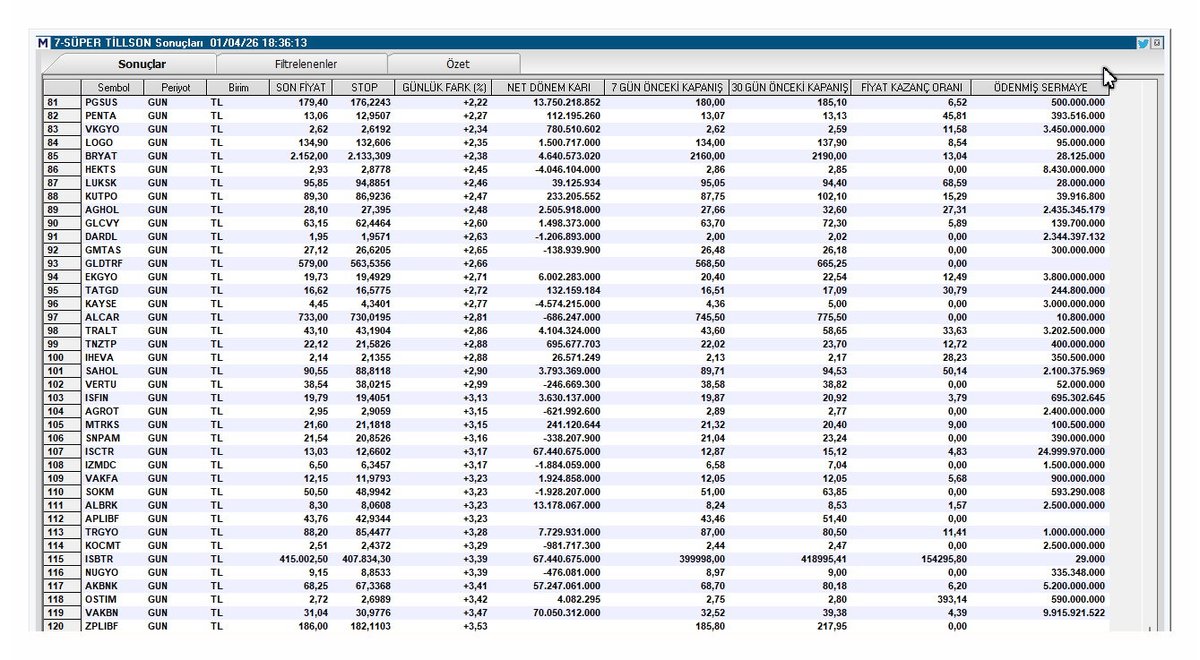Open the Filtrelenenler tab

tap(305, 64)
